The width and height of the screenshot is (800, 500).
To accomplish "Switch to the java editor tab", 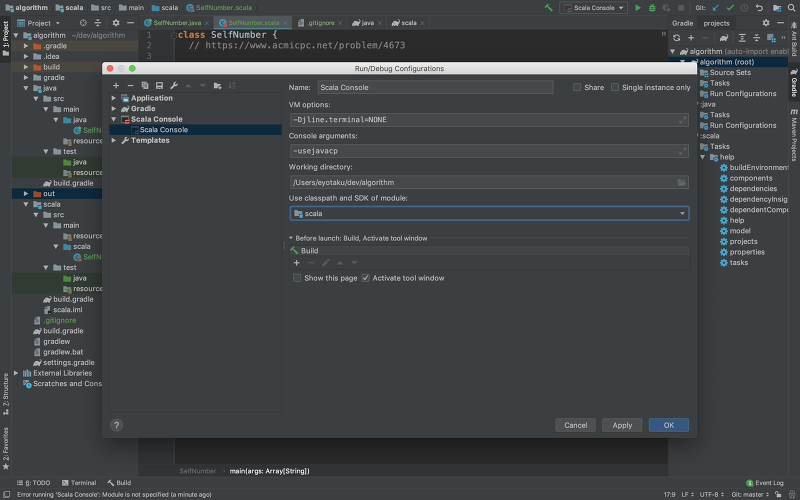I will click(x=367, y=23).
